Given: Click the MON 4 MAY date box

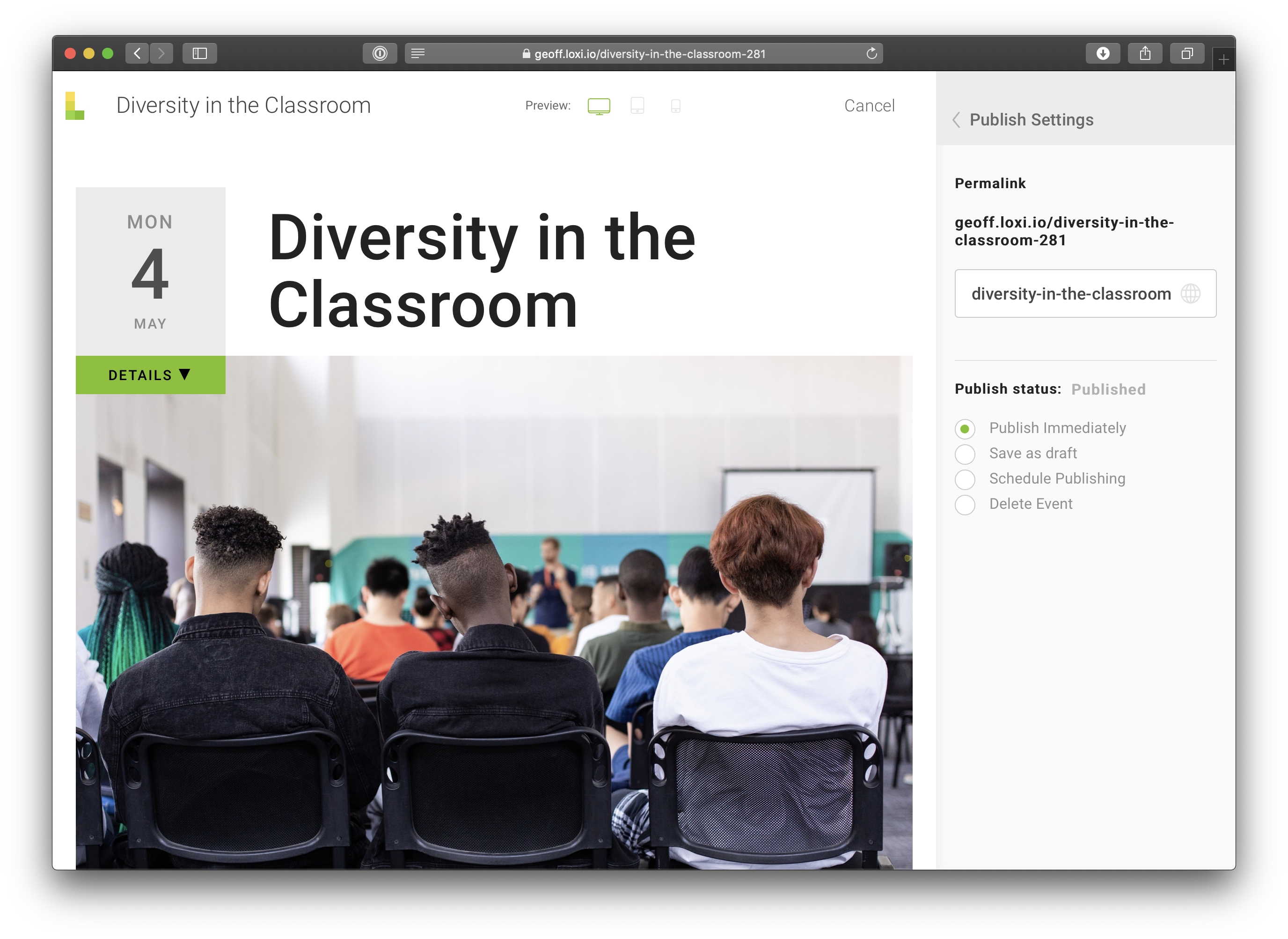Looking at the screenshot, I should (151, 271).
